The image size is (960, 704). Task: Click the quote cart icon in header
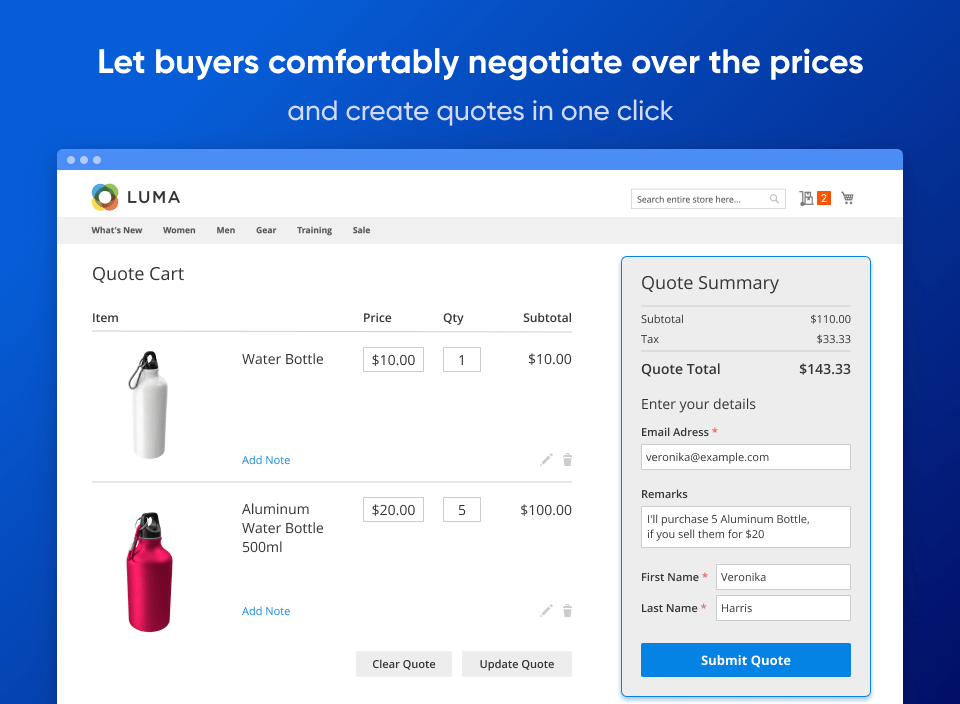click(806, 198)
